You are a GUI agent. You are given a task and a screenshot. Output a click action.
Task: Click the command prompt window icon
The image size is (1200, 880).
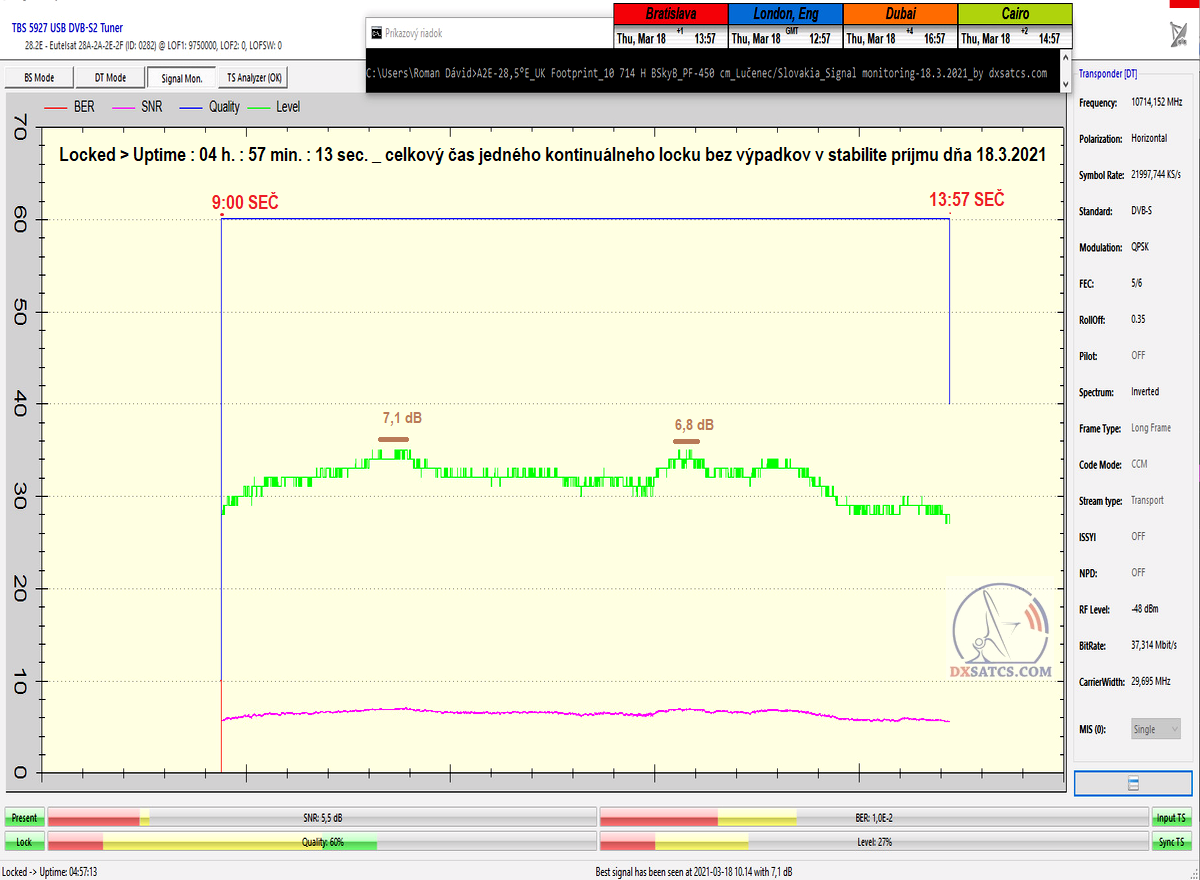(x=375, y=33)
